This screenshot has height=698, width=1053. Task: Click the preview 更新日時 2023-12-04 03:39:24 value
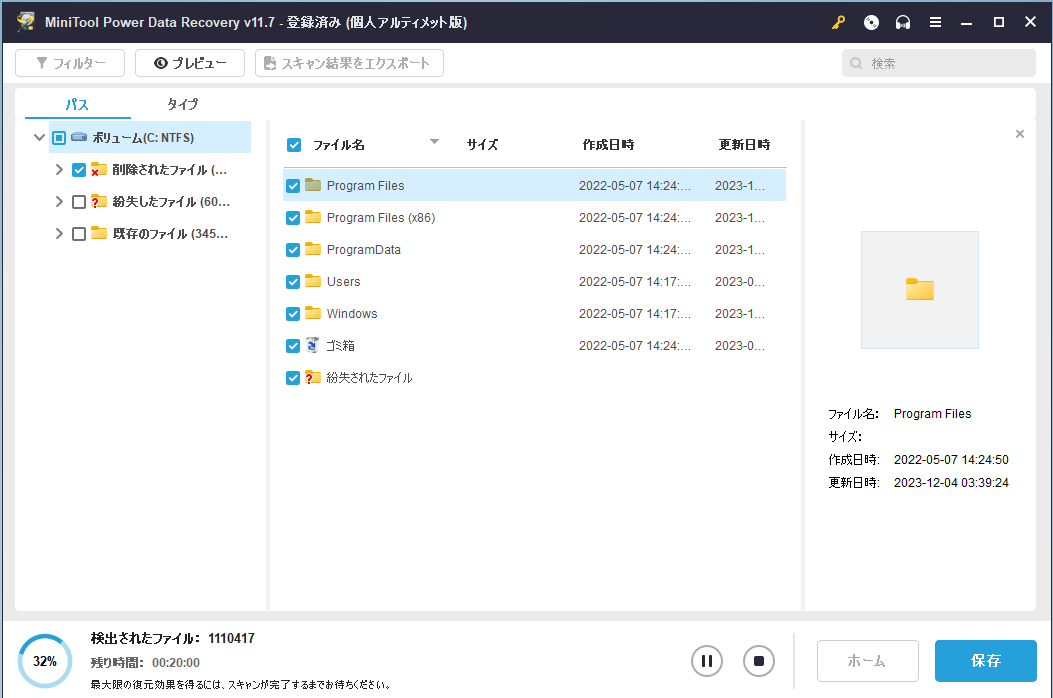tap(951, 482)
